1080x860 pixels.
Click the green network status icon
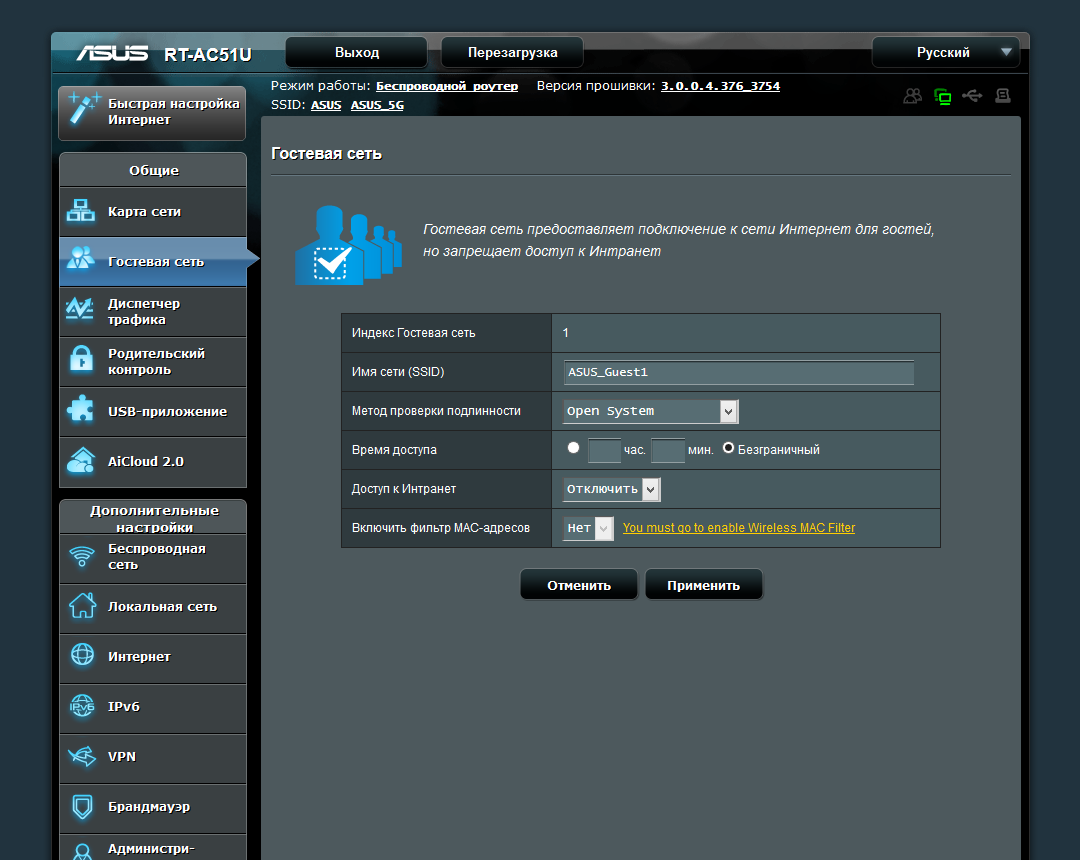coord(942,96)
